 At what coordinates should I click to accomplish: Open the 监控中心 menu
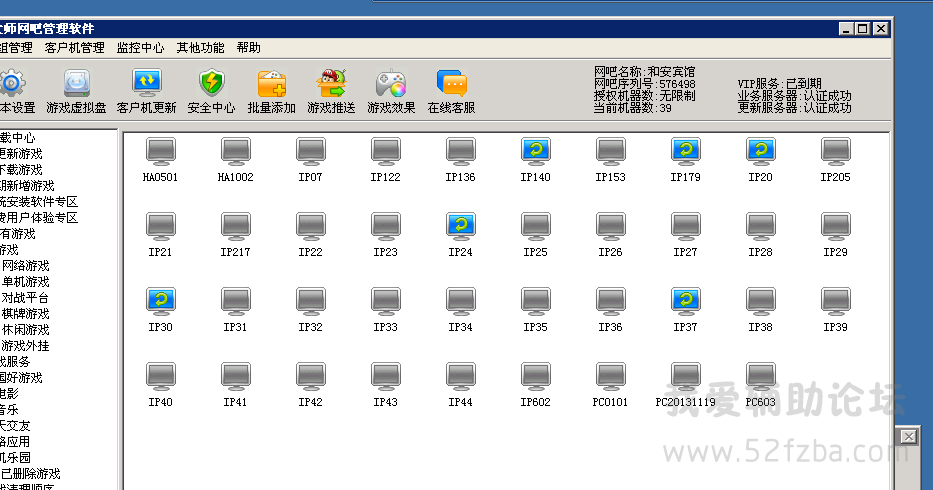pyautogui.click(x=140, y=48)
